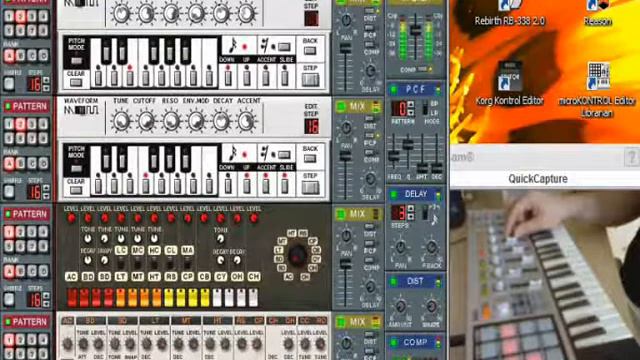This screenshot has width=640, height=360.
Task: Click the PATTERN button of the 808 section
Action: [x=26, y=214]
